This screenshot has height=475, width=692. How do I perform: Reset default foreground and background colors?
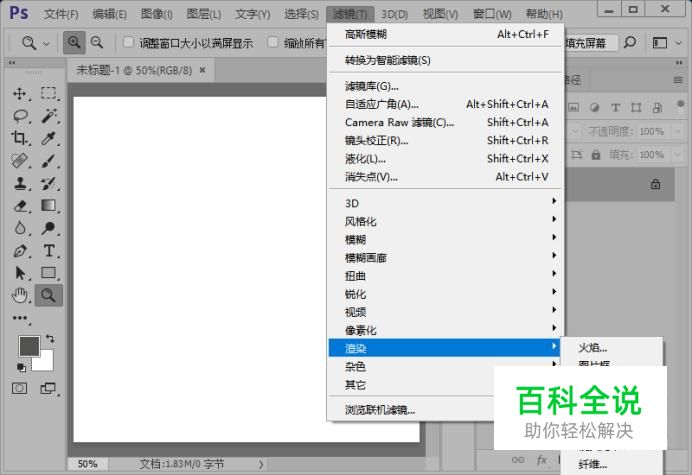(21, 367)
